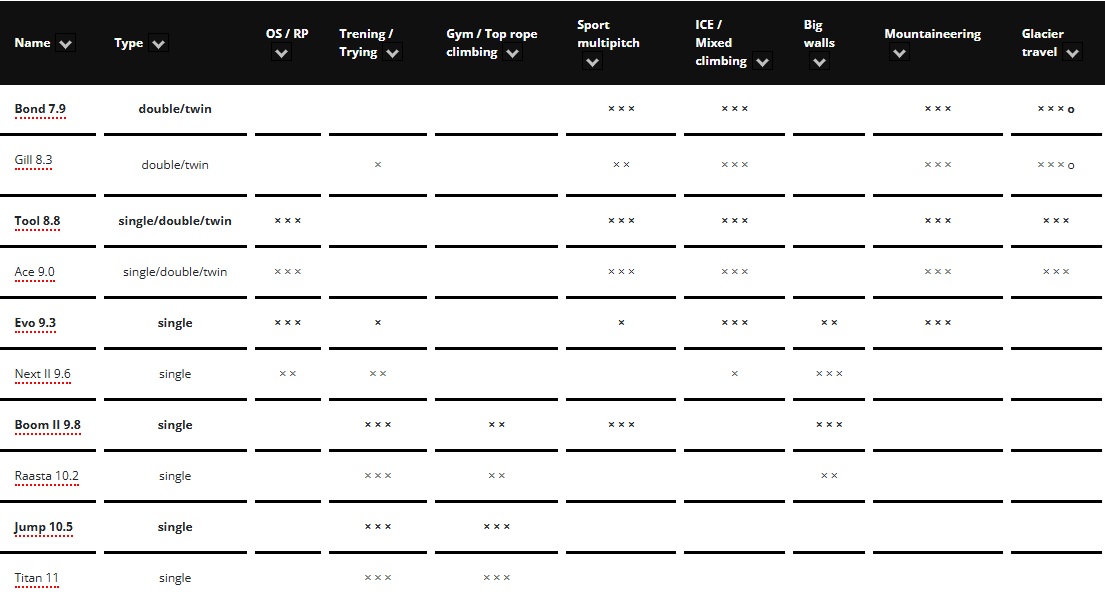Image resolution: width=1105 pixels, height=595 pixels.
Task: Open the Type column dropdown arrow
Action: pos(159,44)
